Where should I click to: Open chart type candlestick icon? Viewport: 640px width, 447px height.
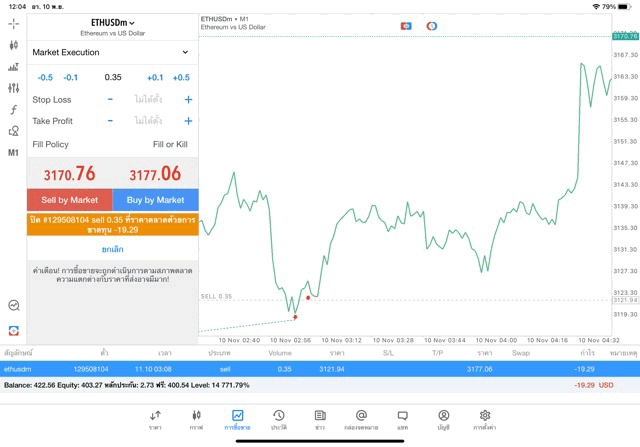pyautogui.click(x=13, y=45)
